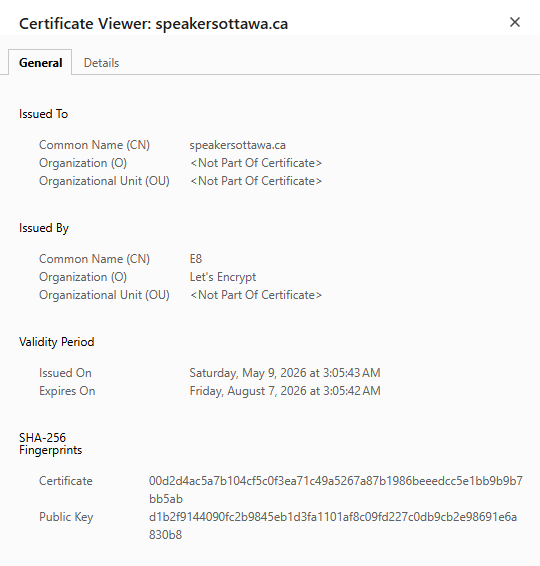Click the Expires On date Friday, August 7, 2026
Screen dimensions: 540x566
click(x=285, y=391)
